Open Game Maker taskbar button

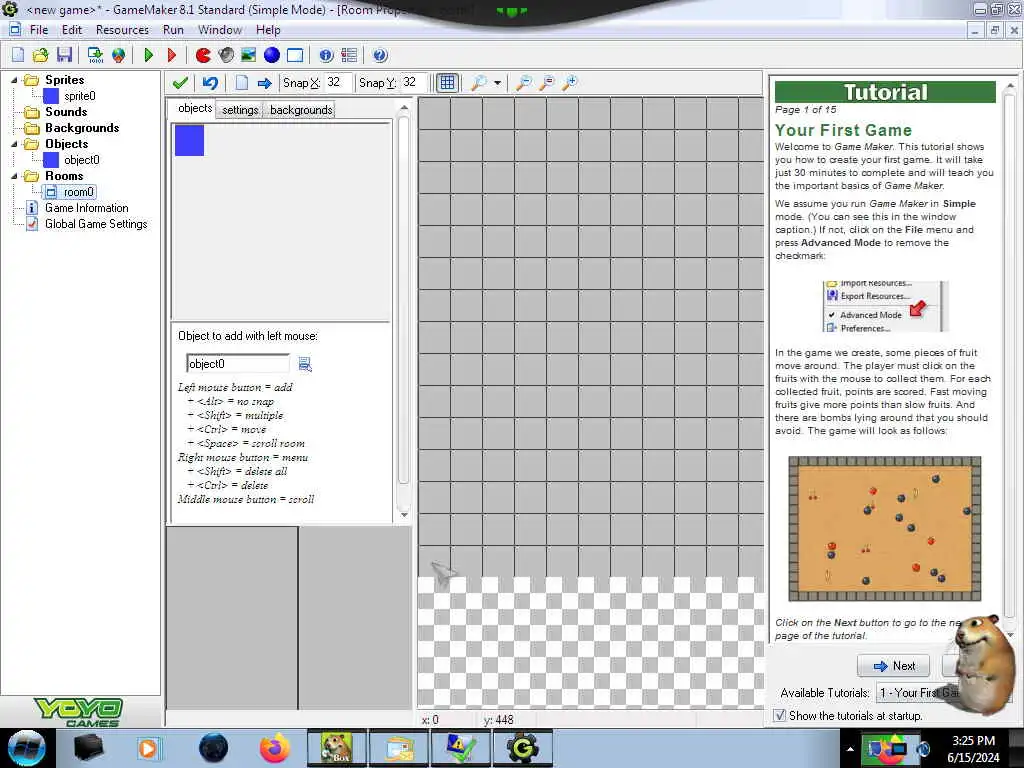523,748
